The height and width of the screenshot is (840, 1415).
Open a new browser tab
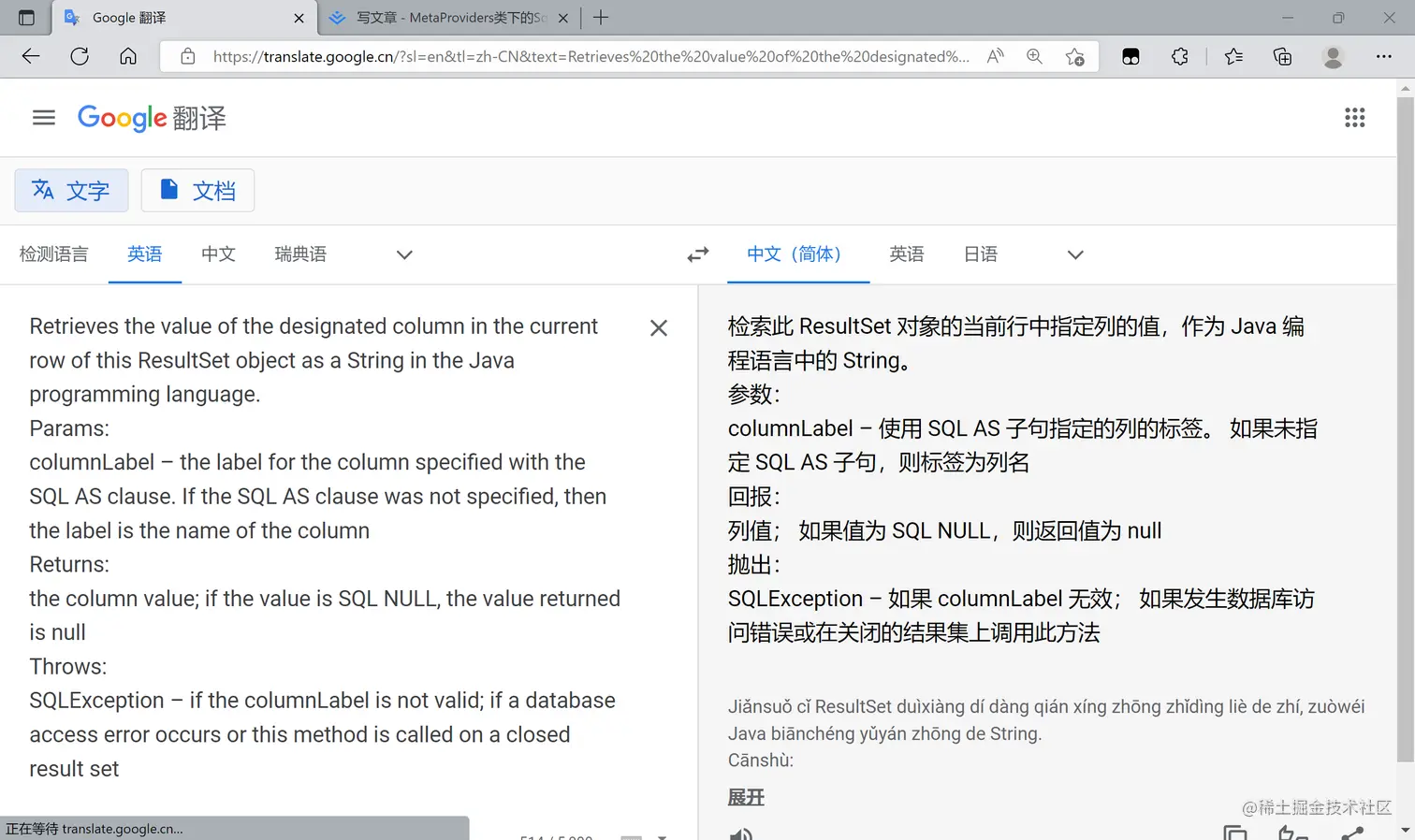(601, 18)
